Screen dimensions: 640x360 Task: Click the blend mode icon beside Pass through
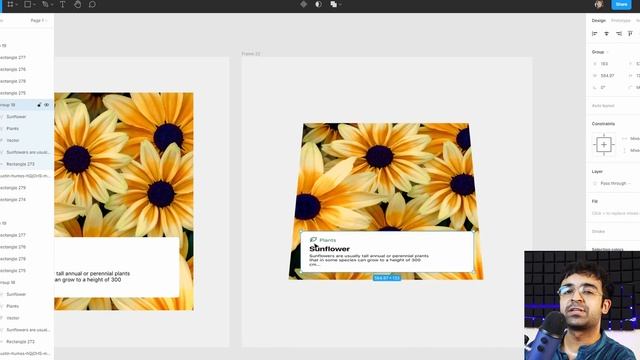coord(595,184)
